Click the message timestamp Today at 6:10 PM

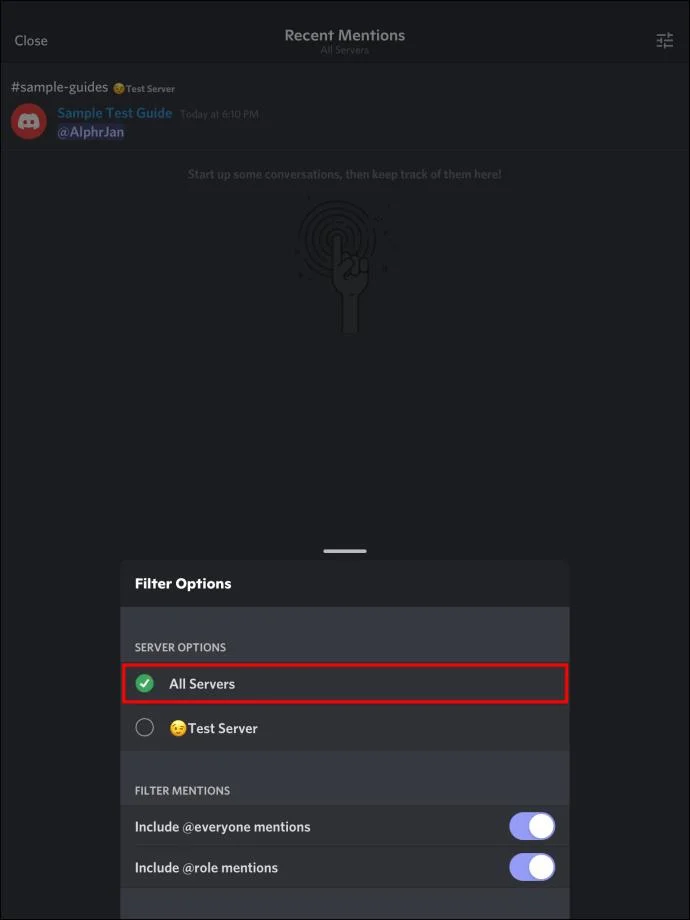(x=219, y=114)
